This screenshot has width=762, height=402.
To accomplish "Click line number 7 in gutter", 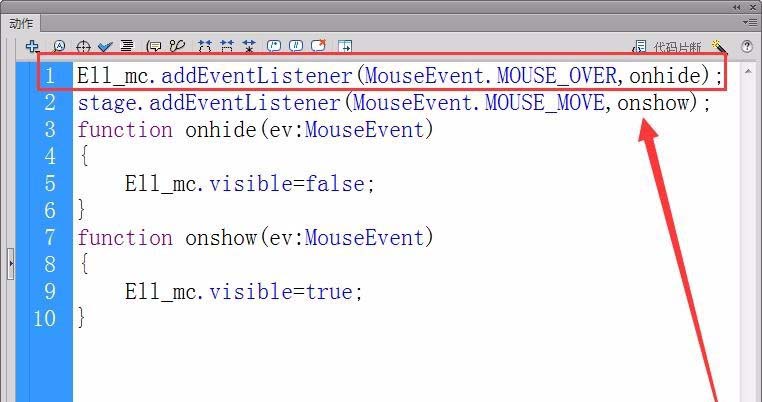I will click(x=50, y=238).
